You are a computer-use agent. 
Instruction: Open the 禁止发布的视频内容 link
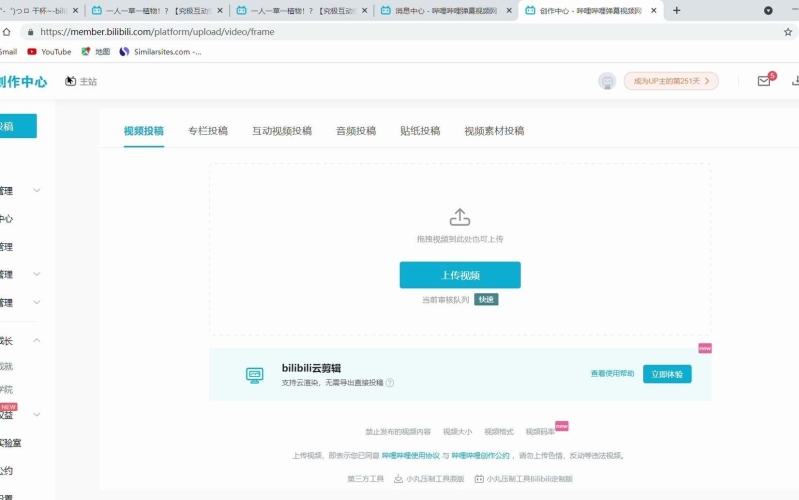pyautogui.click(x=398, y=432)
